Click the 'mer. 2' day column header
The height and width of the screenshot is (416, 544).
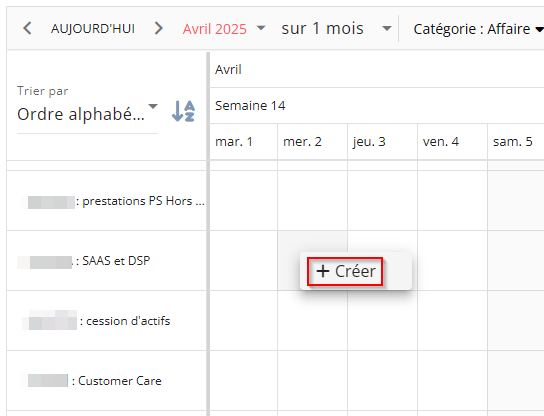(313, 142)
